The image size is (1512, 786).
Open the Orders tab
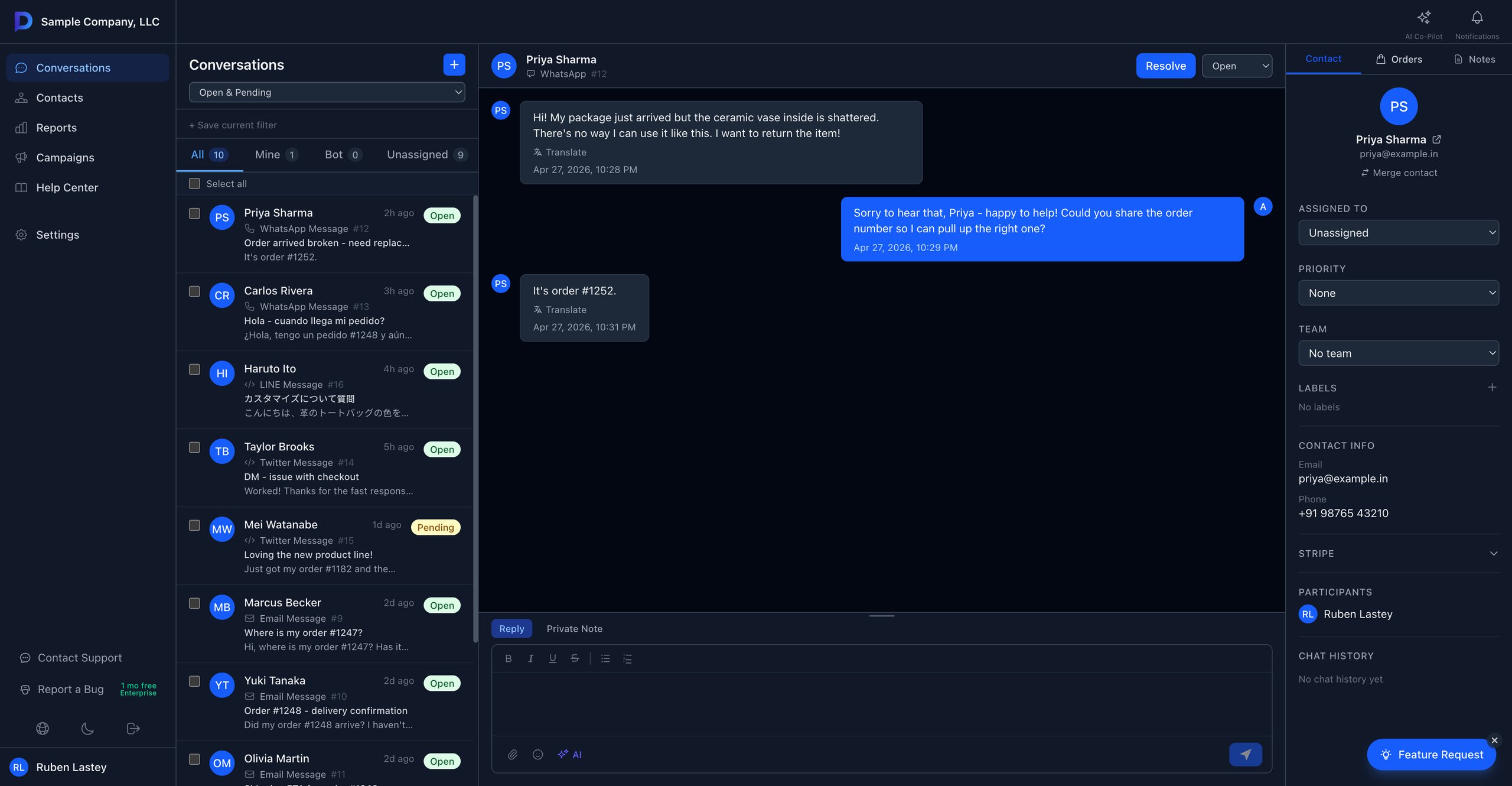coord(1399,59)
